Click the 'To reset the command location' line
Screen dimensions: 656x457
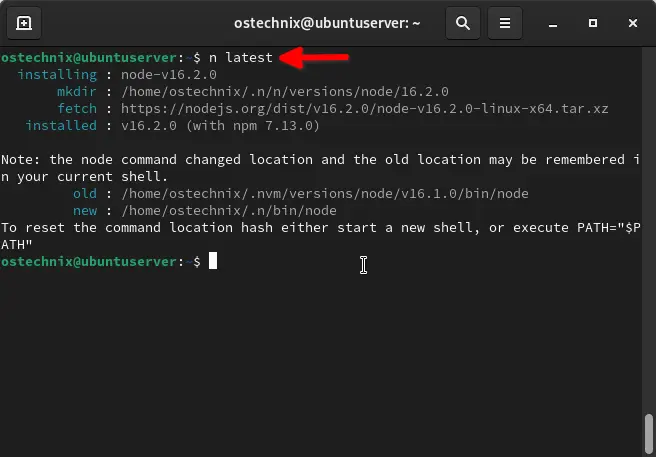point(320,236)
